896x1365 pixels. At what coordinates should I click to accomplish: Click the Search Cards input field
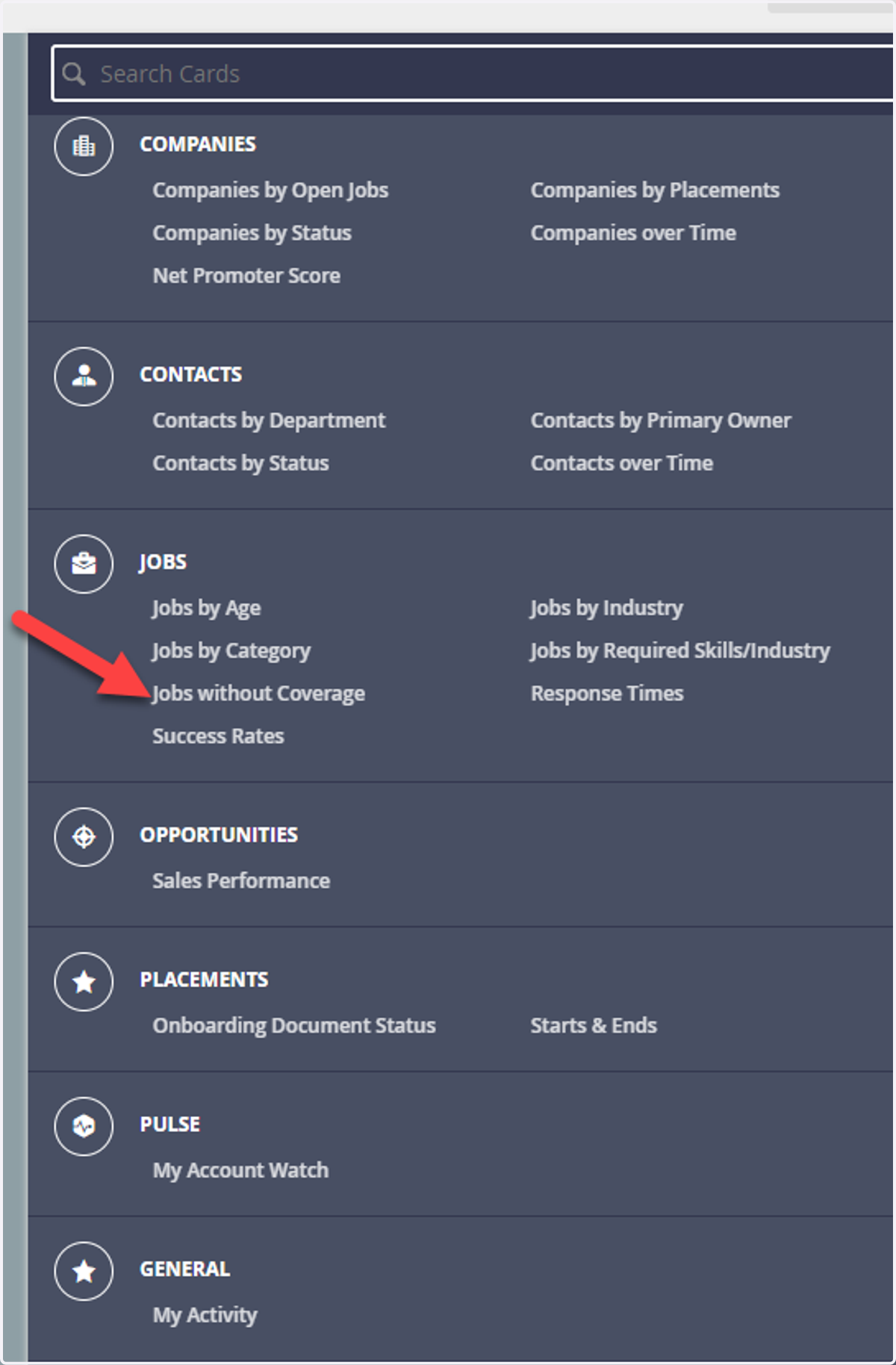coord(473,73)
